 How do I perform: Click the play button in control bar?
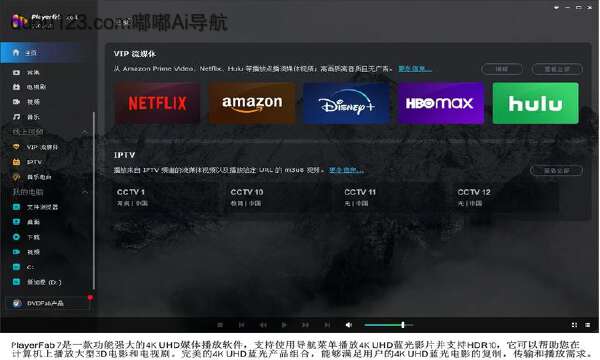[284, 325]
